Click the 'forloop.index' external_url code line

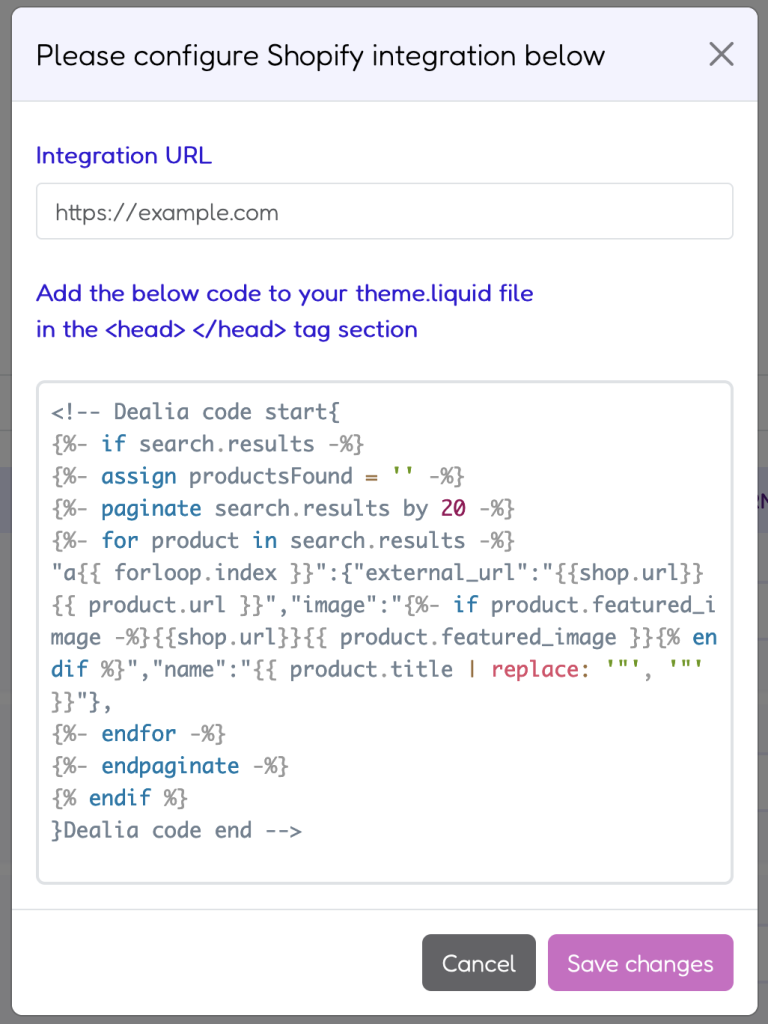(x=377, y=573)
